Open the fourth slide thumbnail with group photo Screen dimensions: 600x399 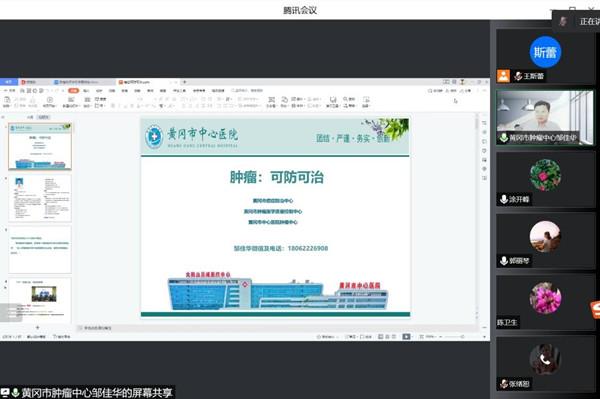coord(40,300)
